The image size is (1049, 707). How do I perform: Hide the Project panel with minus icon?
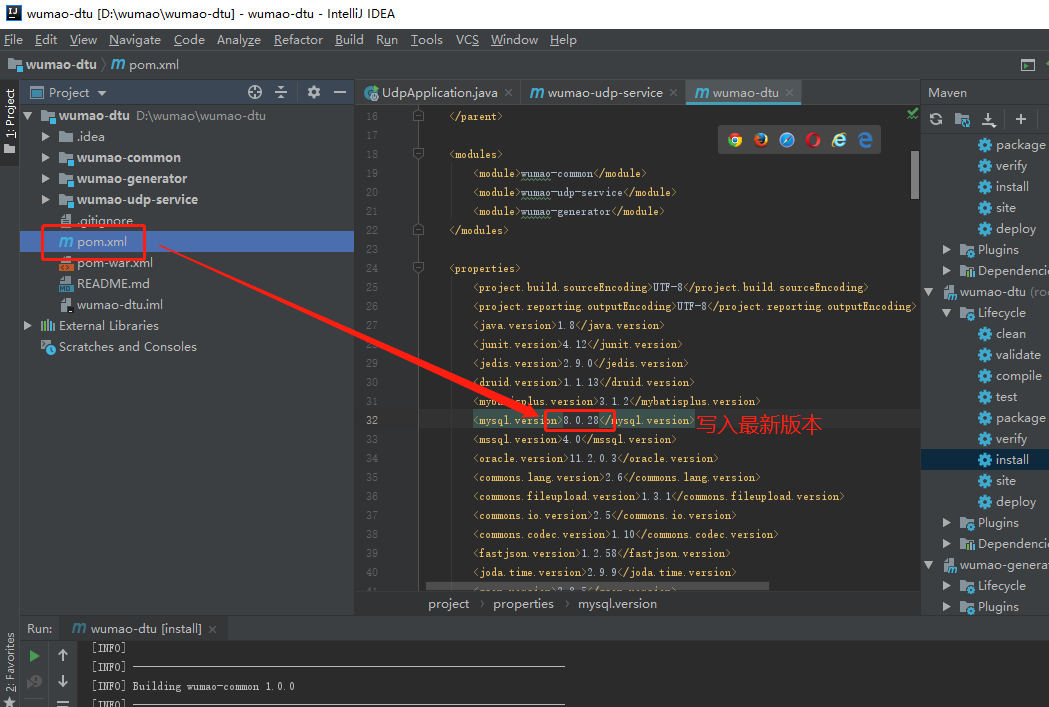[x=340, y=92]
